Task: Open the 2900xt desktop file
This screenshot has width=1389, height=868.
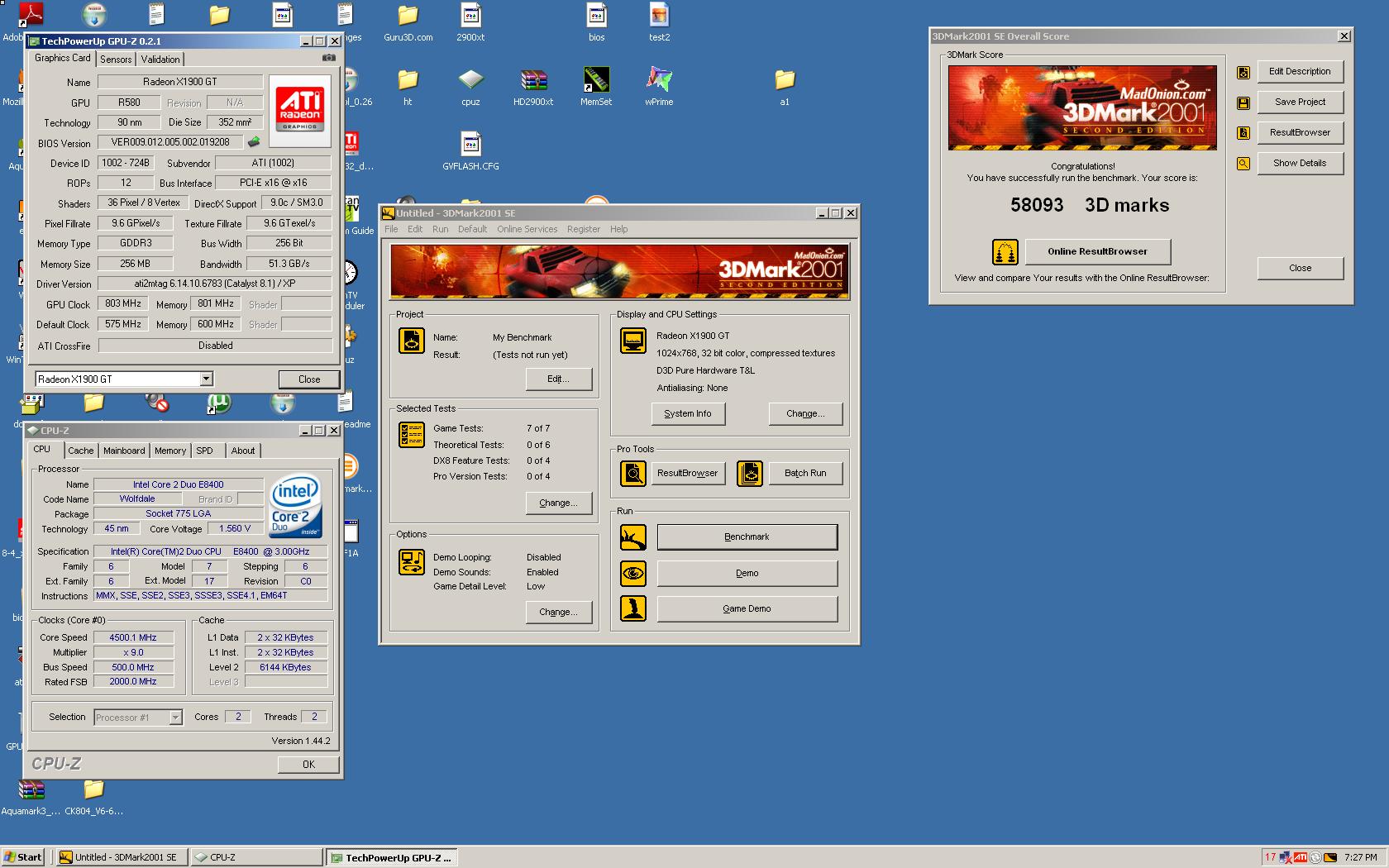Action: tap(470, 23)
